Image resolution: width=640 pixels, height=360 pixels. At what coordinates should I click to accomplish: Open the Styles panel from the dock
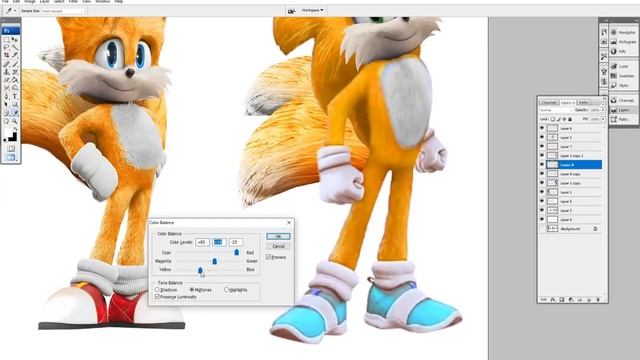623,85
